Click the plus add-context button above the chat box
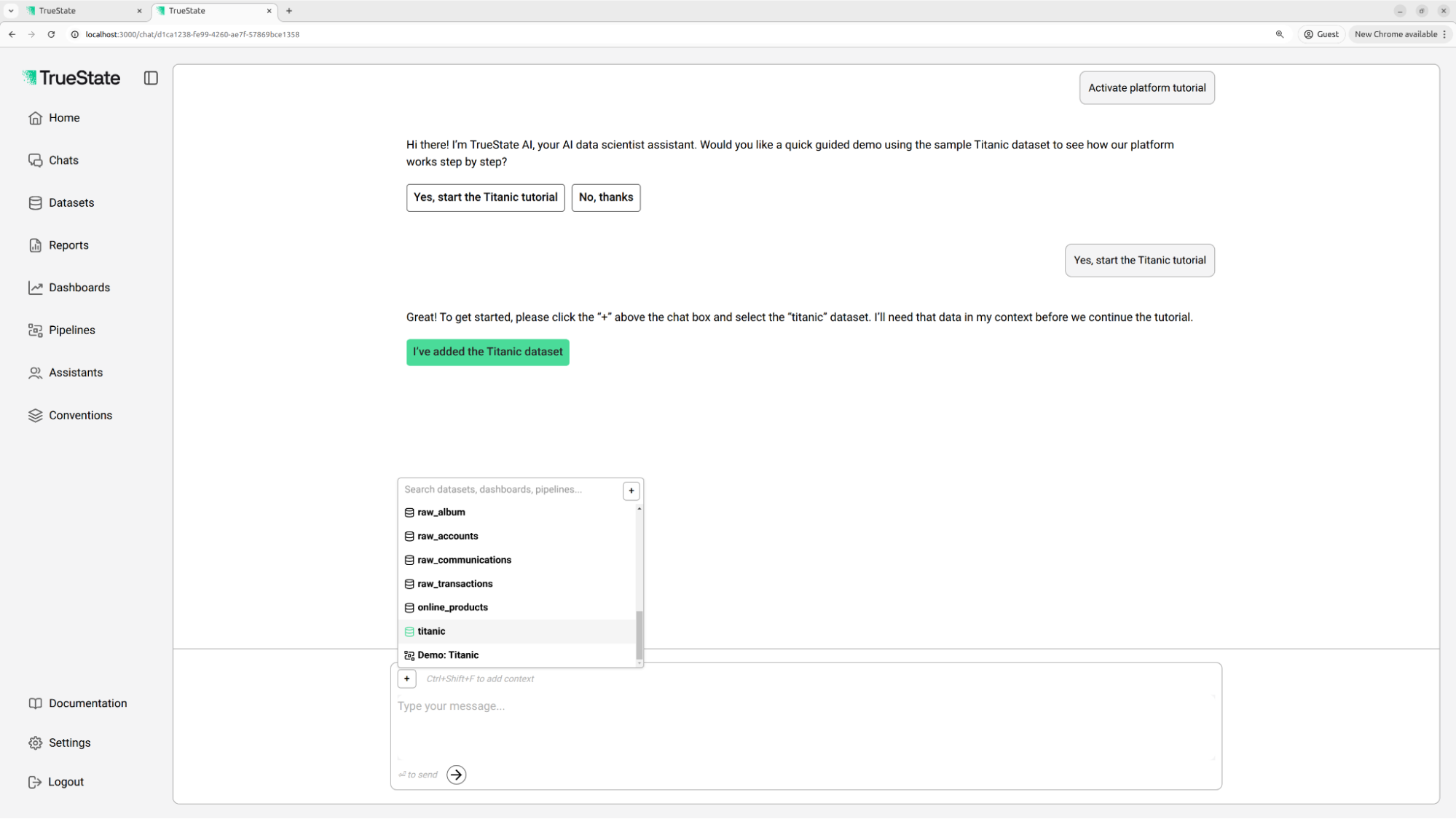The width and height of the screenshot is (1456, 819). pyautogui.click(x=406, y=678)
